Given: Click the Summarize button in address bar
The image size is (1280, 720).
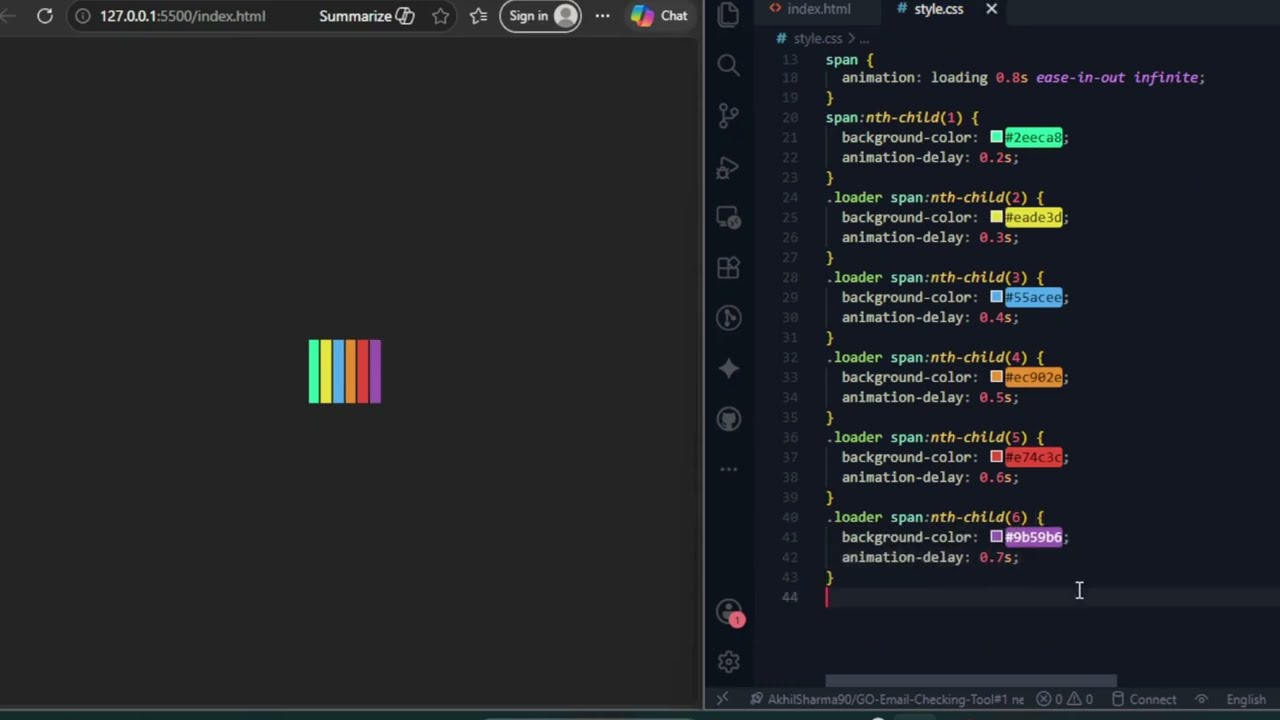Looking at the screenshot, I should [366, 16].
